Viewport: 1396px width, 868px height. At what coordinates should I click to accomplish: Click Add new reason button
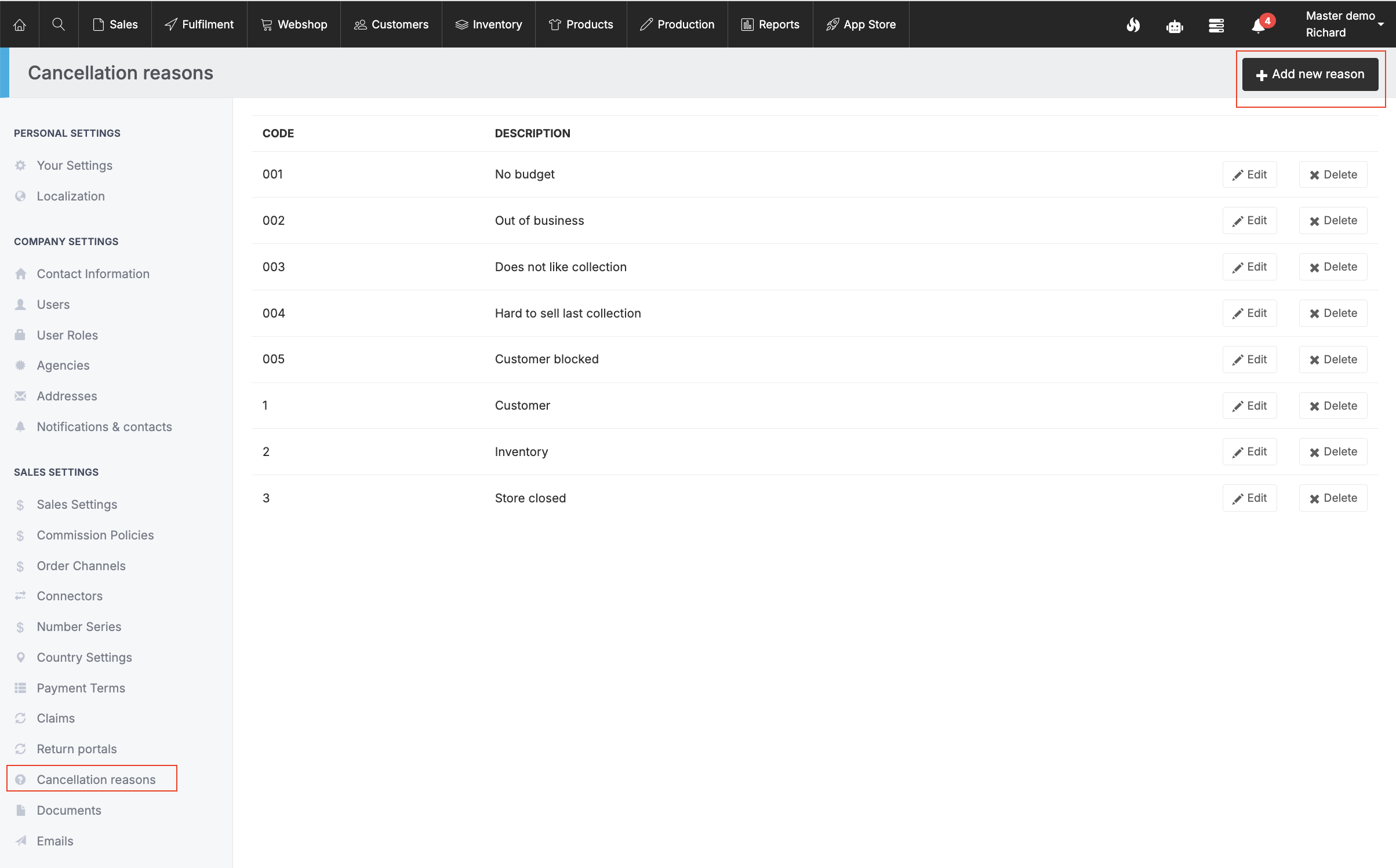pos(1310,74)
